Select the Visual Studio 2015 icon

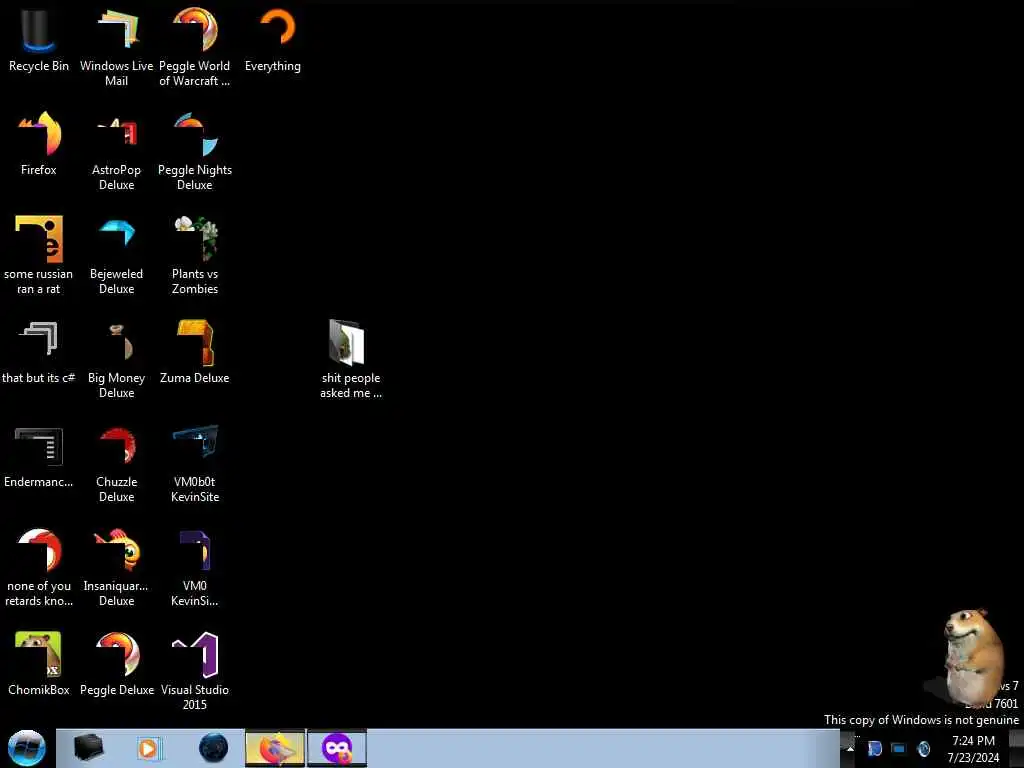click(195, 671)
